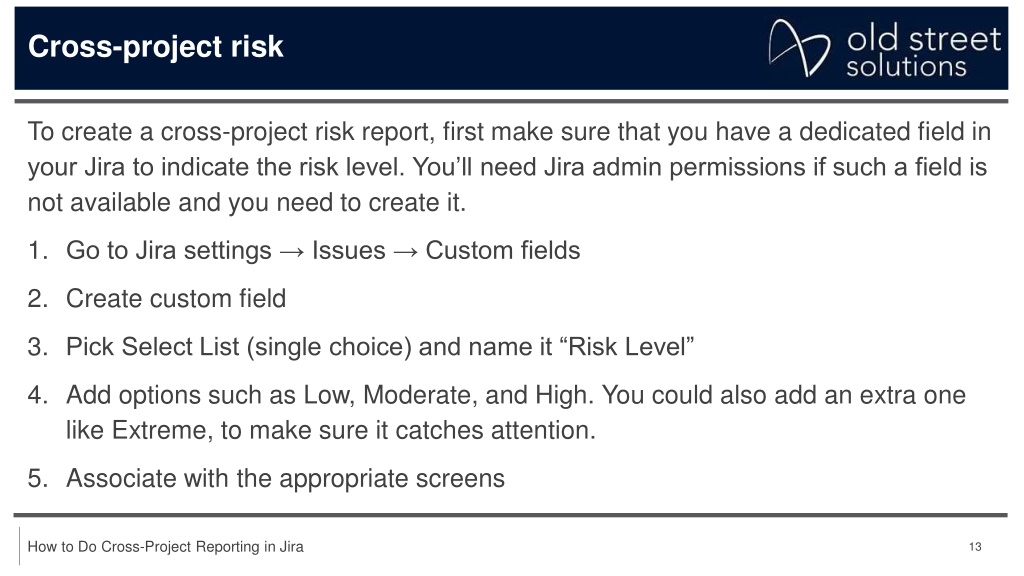The width and height of the screenshot is (1024, 576).
Task: Click the first arrow before 'Issues'
Action: 291,252
